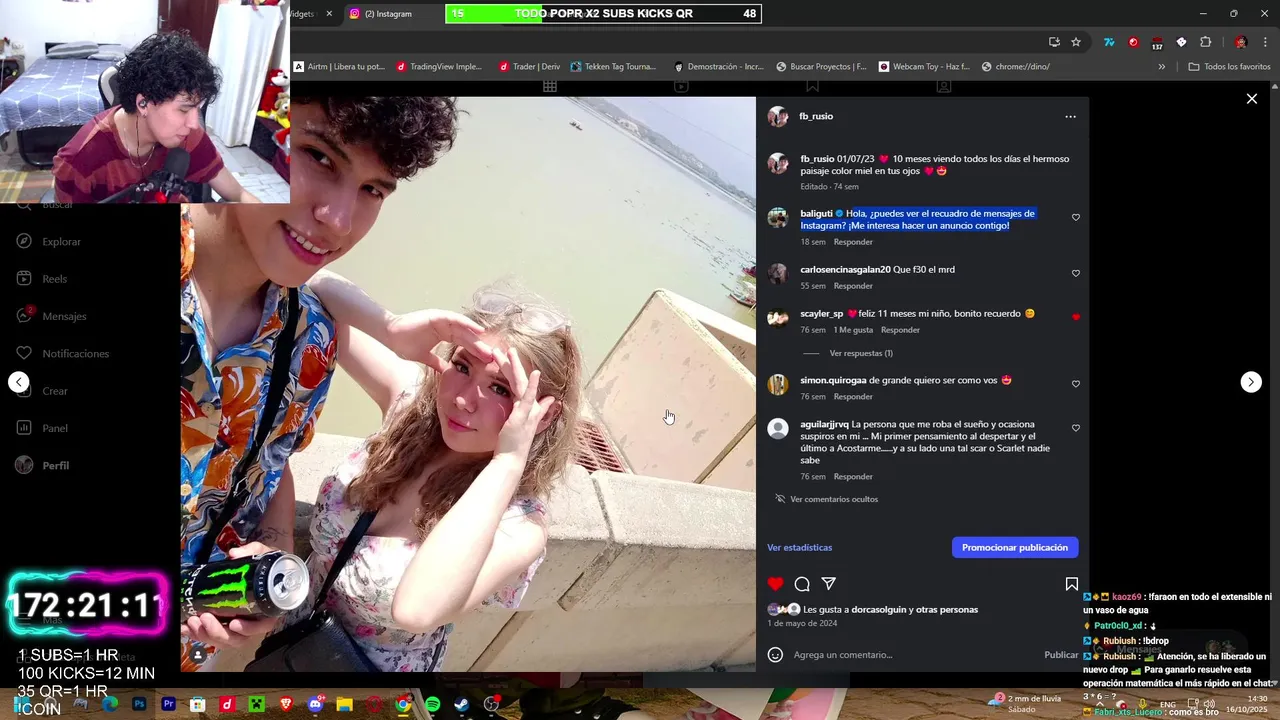Expand Ver respuestas (1)
Screen dimensions: 1280x720
(861, 353)
